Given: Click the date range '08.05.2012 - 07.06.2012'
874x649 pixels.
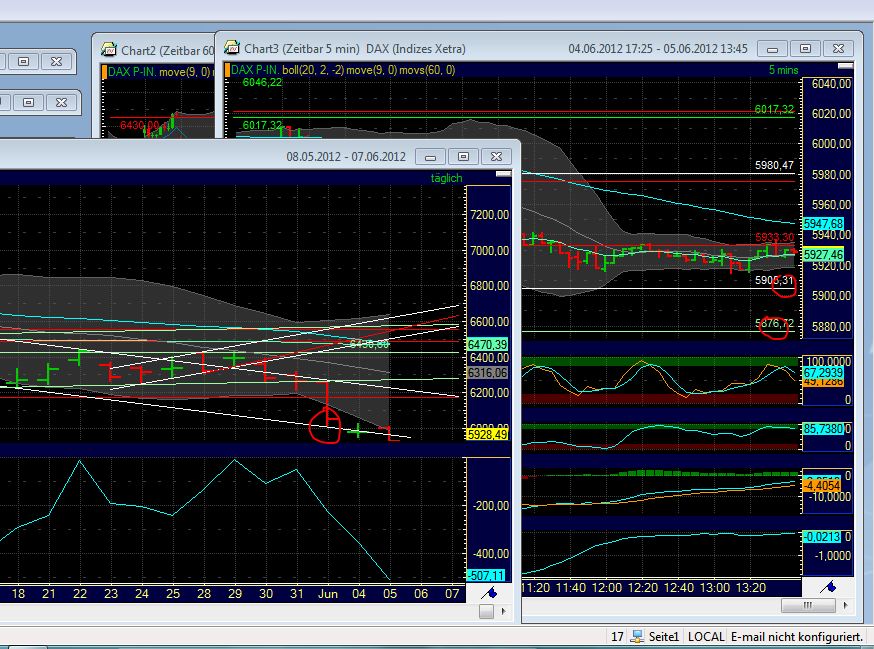Looking at the screenshot, I should click(x=346, y=157).
